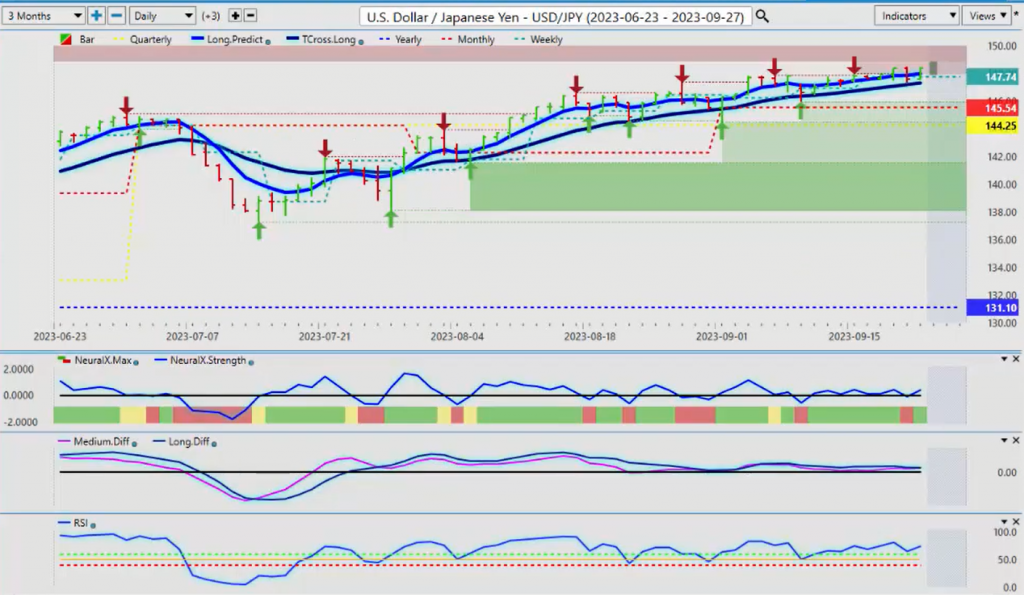Click the settings dot next to TCross.Long

[x=361, y=41]
